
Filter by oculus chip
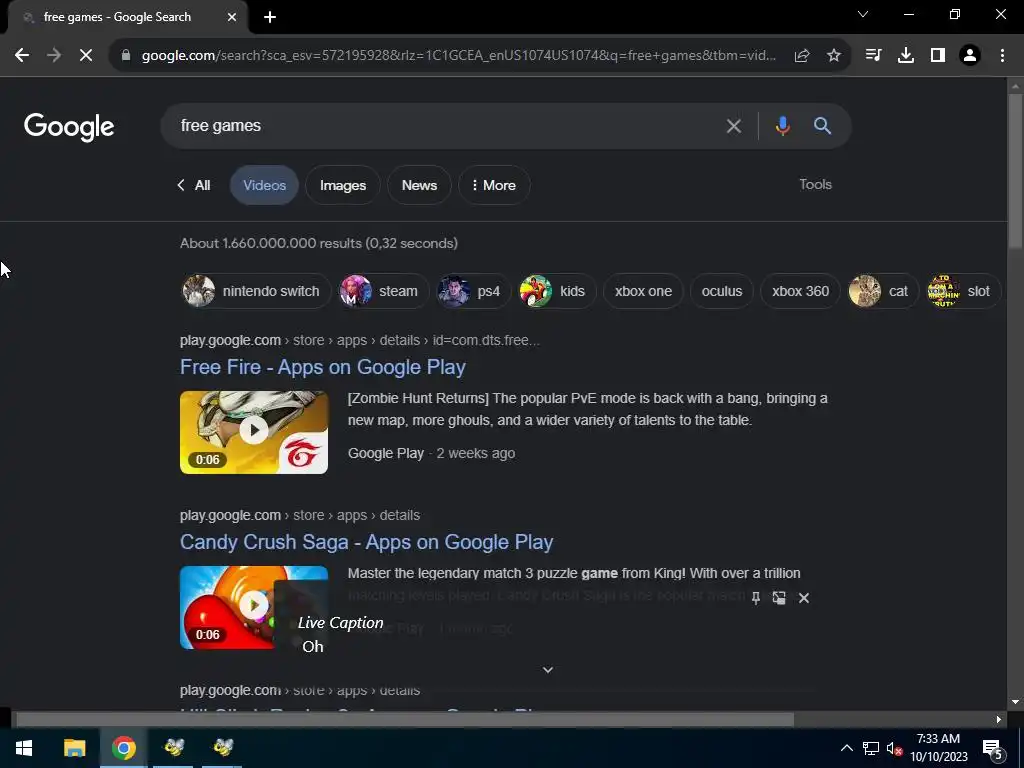pos(722,291)
